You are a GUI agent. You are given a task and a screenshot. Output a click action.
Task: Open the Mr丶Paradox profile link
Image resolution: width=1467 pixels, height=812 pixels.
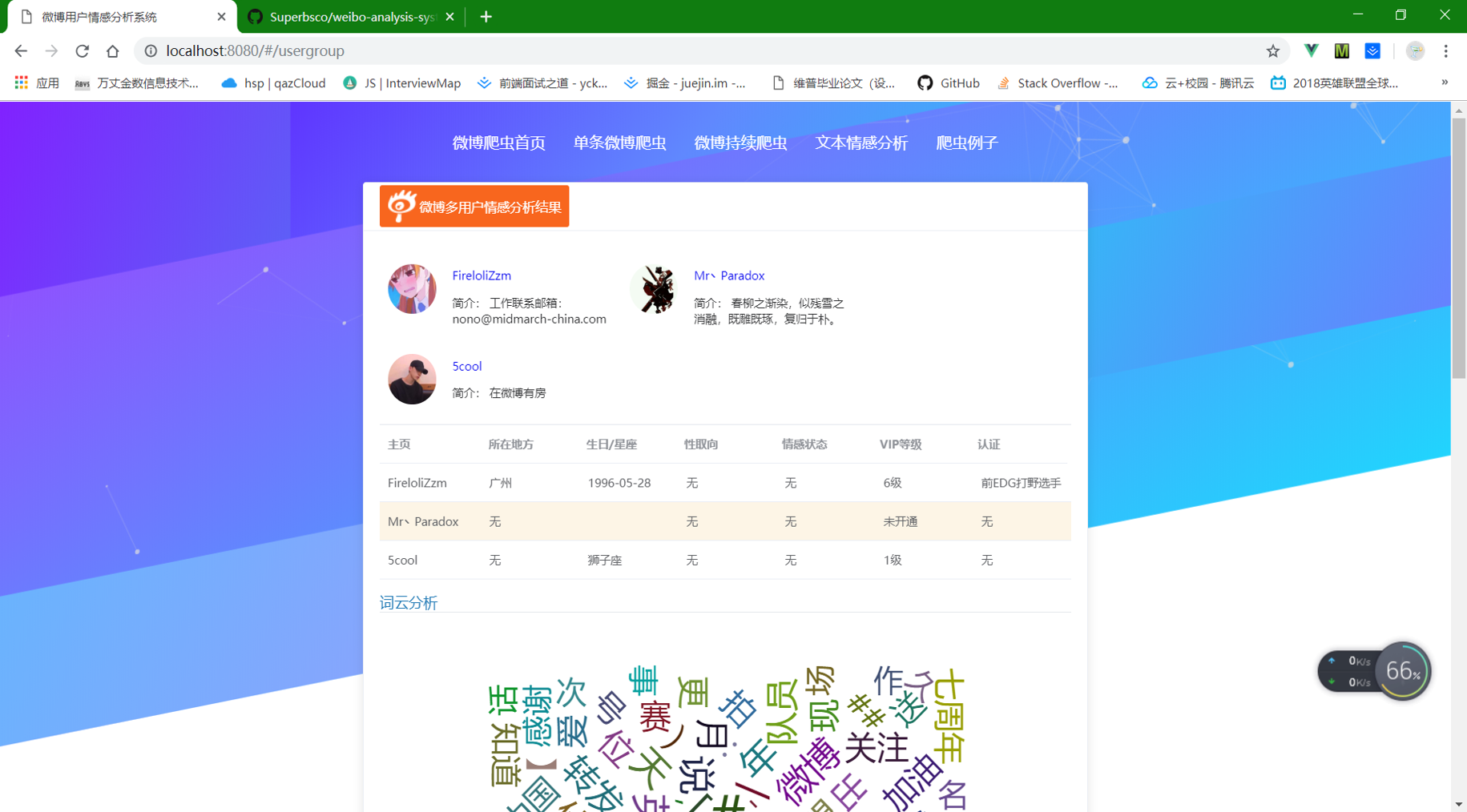click(729, 275)
